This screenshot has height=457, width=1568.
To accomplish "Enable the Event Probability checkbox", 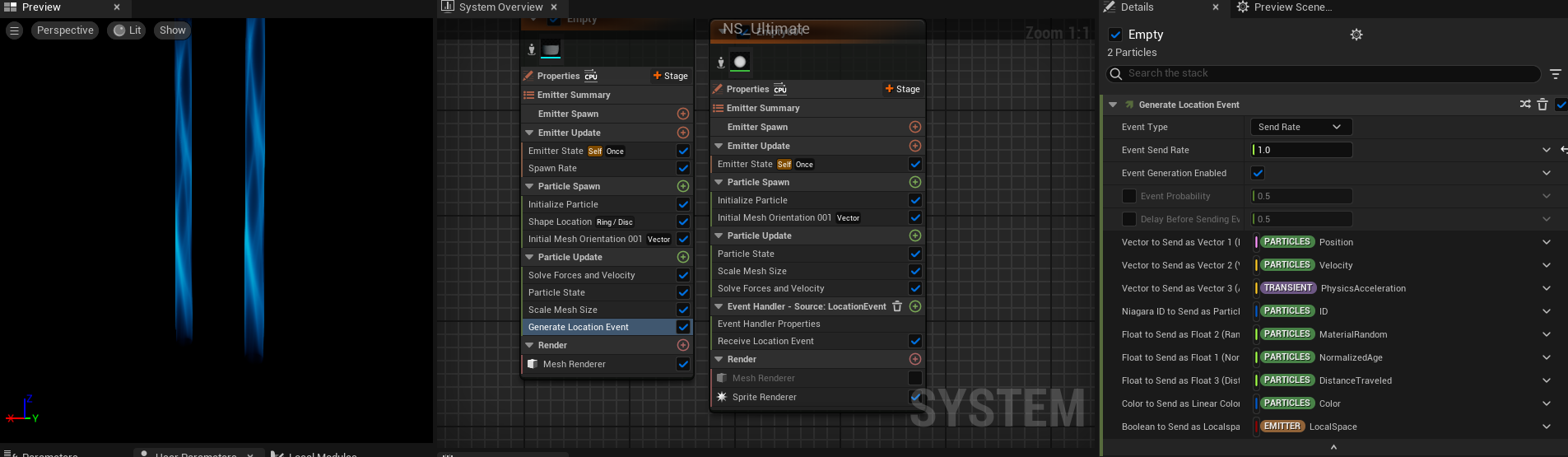I will (x=1129, y=196).
